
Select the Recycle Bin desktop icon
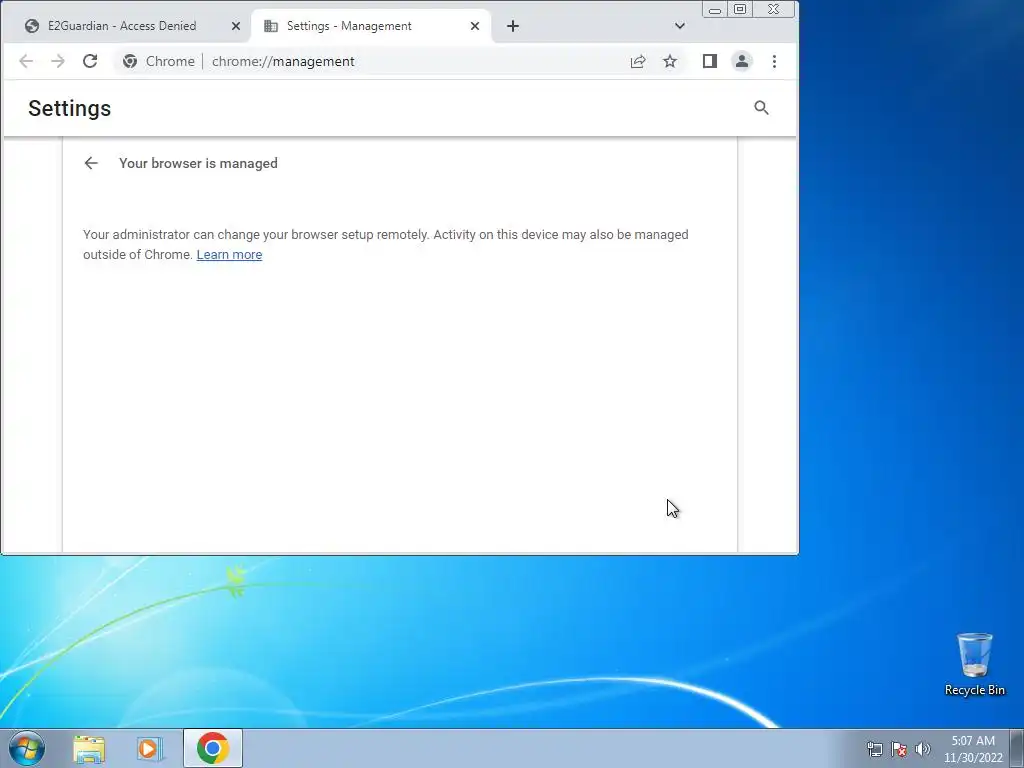(975, 665)
